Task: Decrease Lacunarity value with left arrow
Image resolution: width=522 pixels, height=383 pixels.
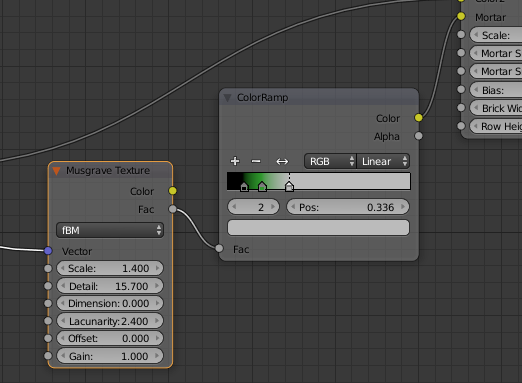Action: click(x=63, y=321)
